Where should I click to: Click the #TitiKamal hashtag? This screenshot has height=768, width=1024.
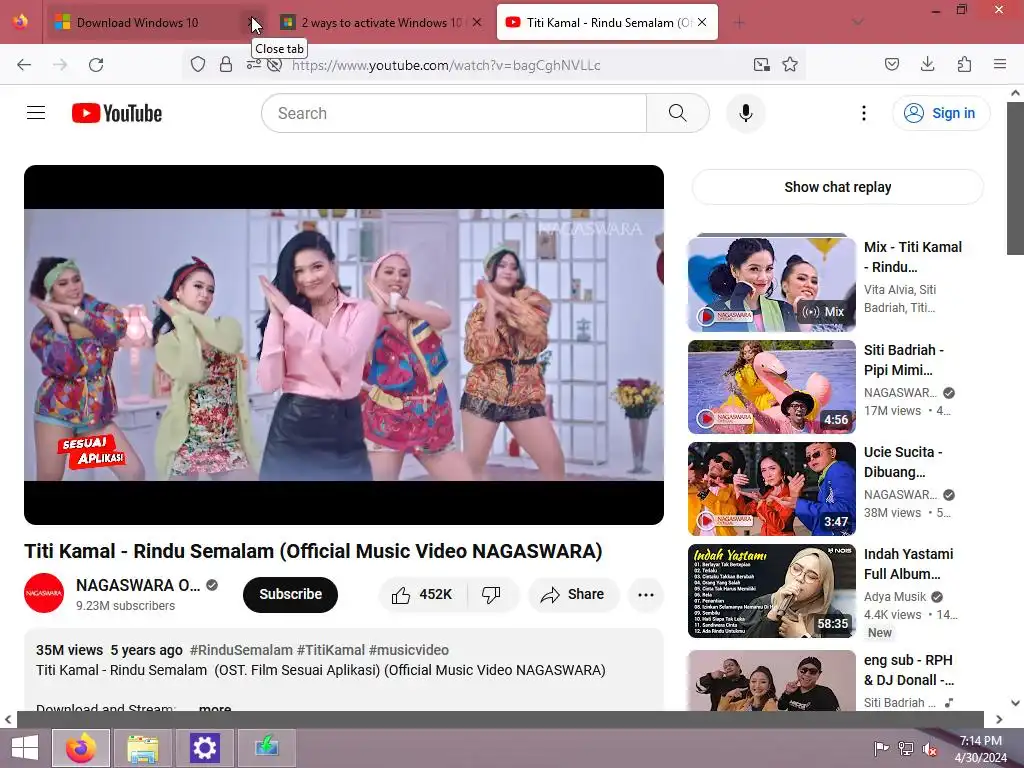click(330, 650)
